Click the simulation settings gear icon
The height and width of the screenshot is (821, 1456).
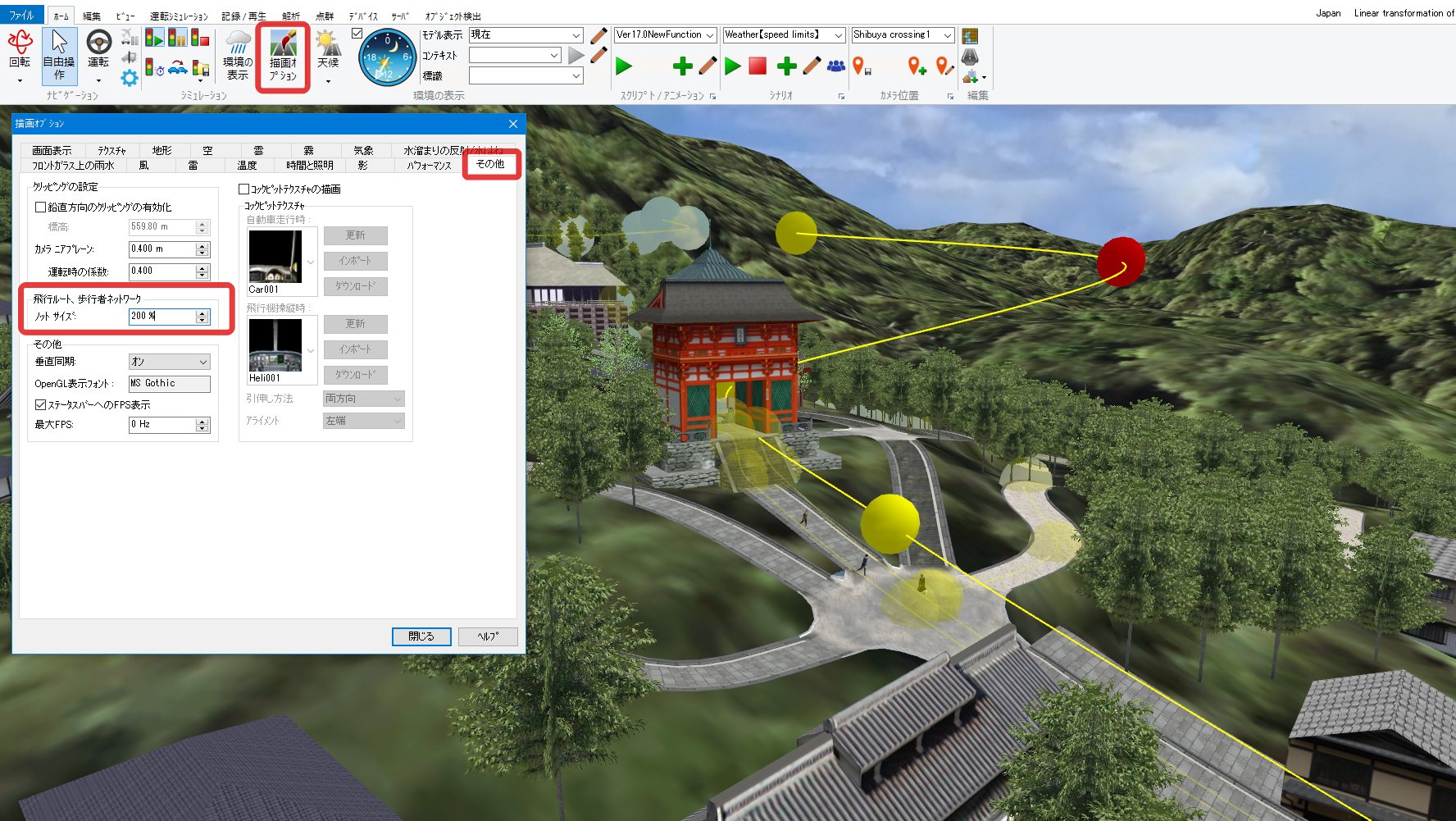click(x=130, y=78)
